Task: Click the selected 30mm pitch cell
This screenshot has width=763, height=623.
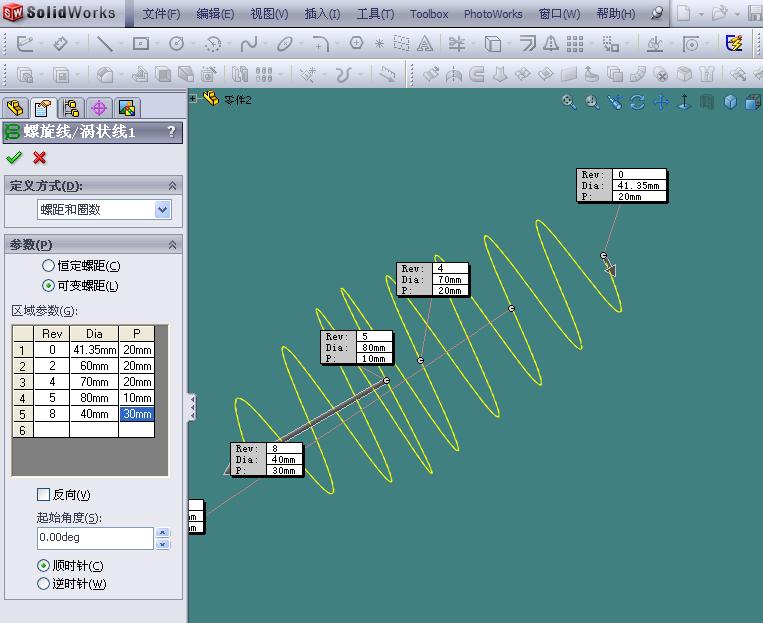Action: (x=137, y=414)
